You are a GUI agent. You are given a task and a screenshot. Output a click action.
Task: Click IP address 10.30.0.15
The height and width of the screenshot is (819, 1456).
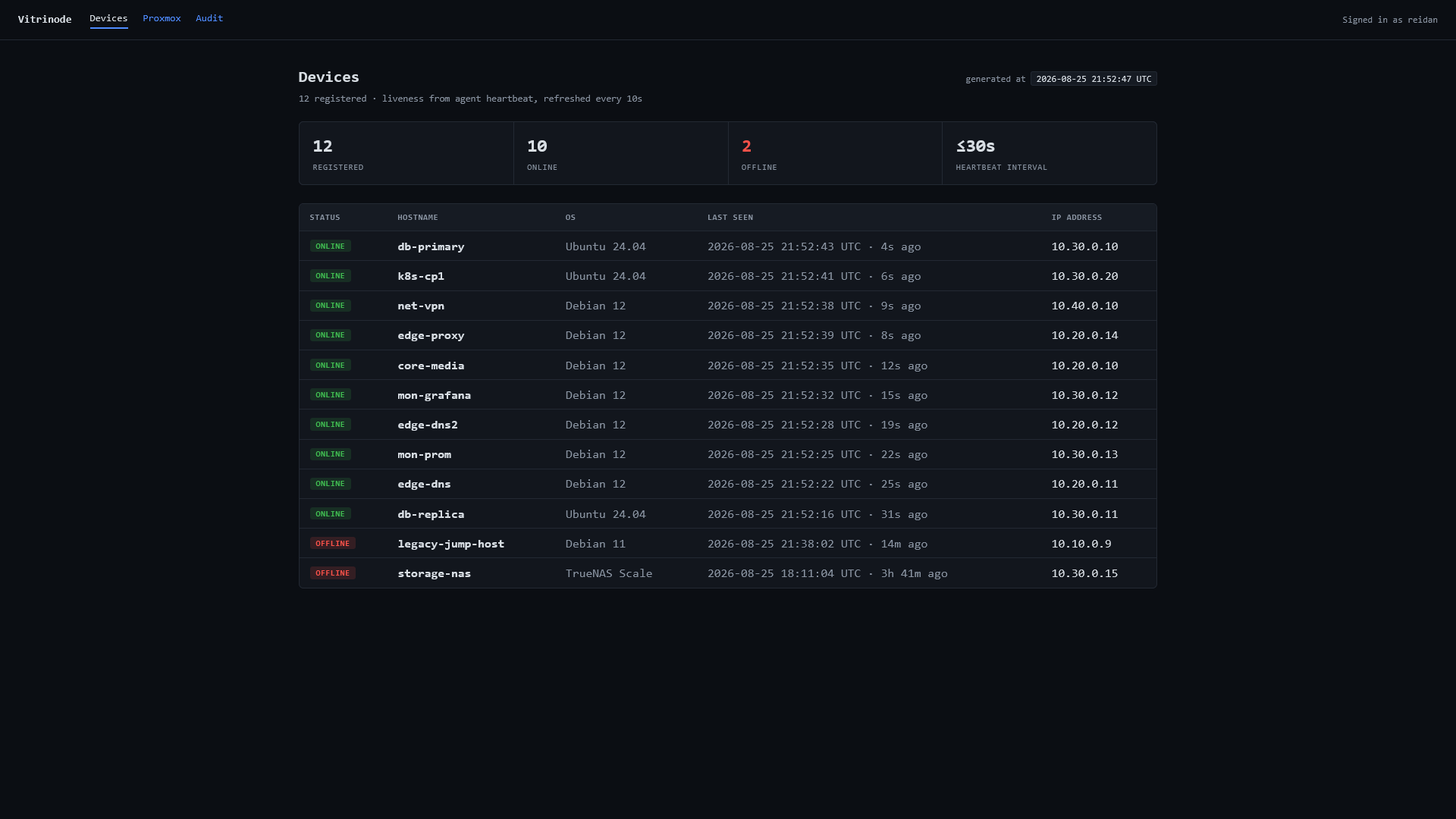click(1084, 573)
